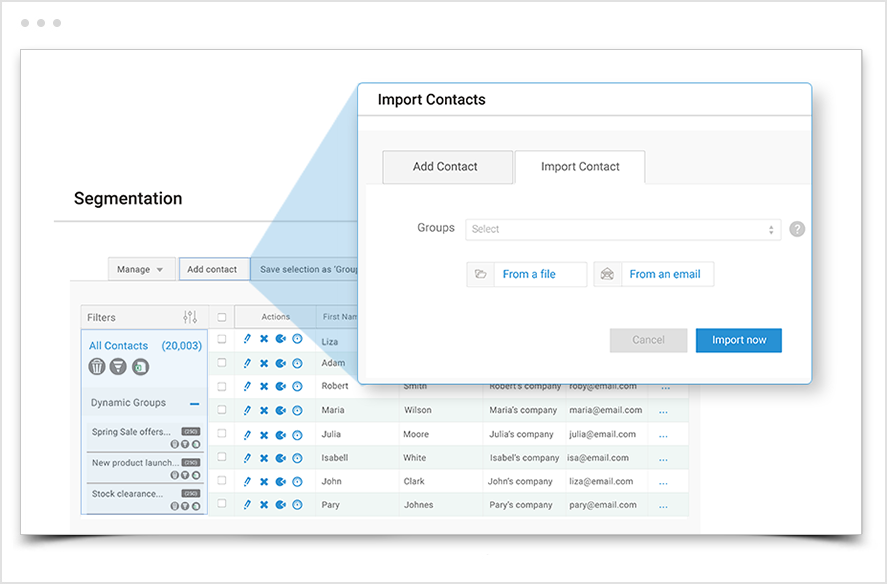Click the Import now button
The image size is (887, 584).
coord(739,340)
